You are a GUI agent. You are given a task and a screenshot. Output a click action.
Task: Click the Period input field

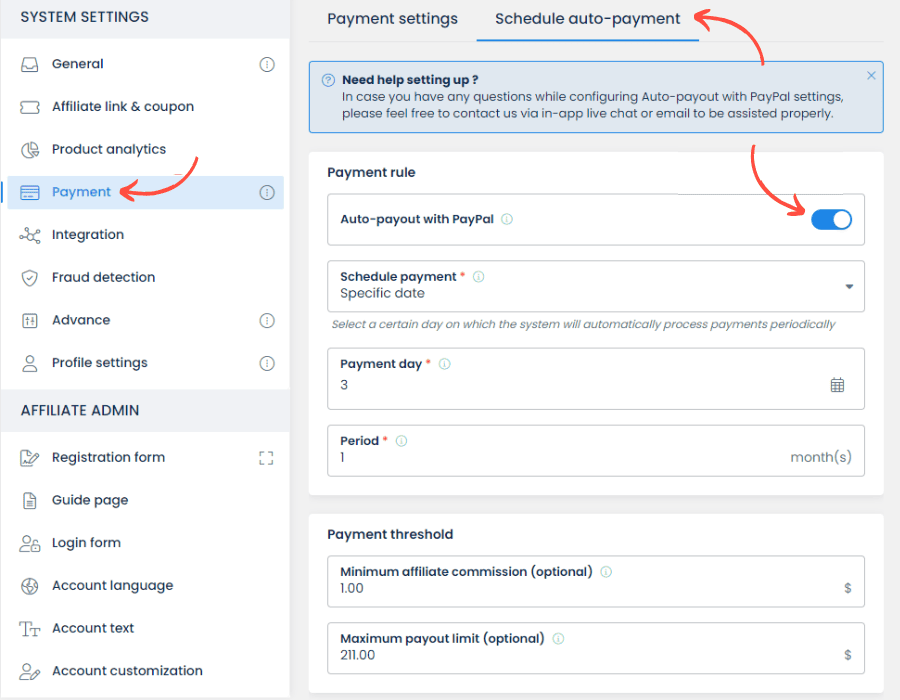[x=560, y=458]
